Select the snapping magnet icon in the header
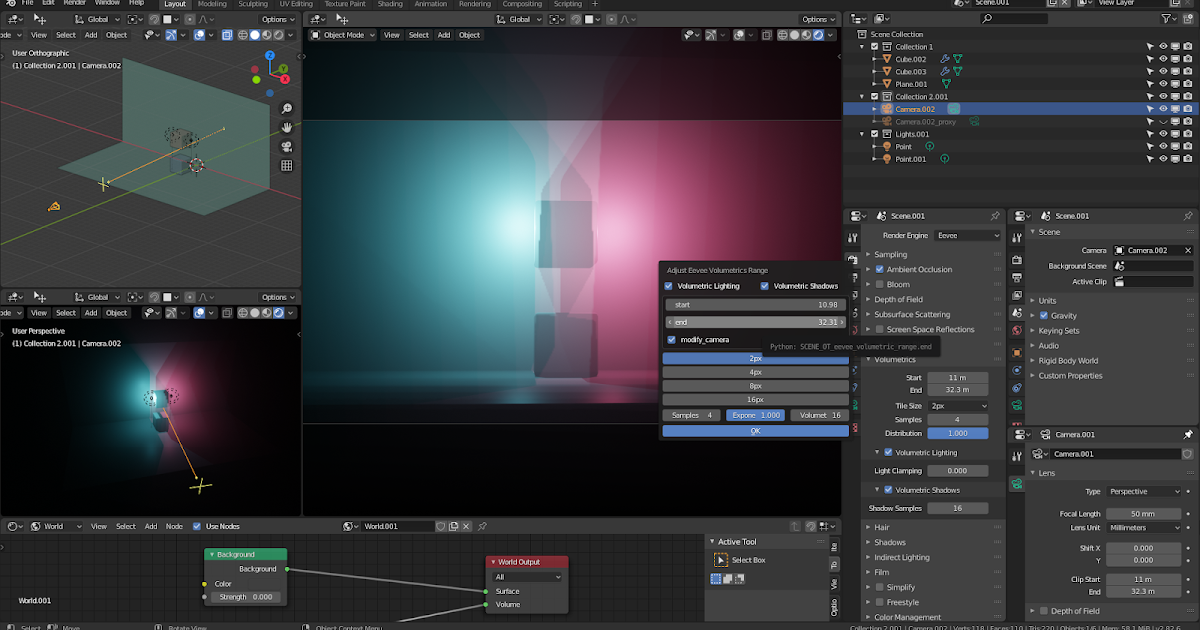 (x=153, y=19)
